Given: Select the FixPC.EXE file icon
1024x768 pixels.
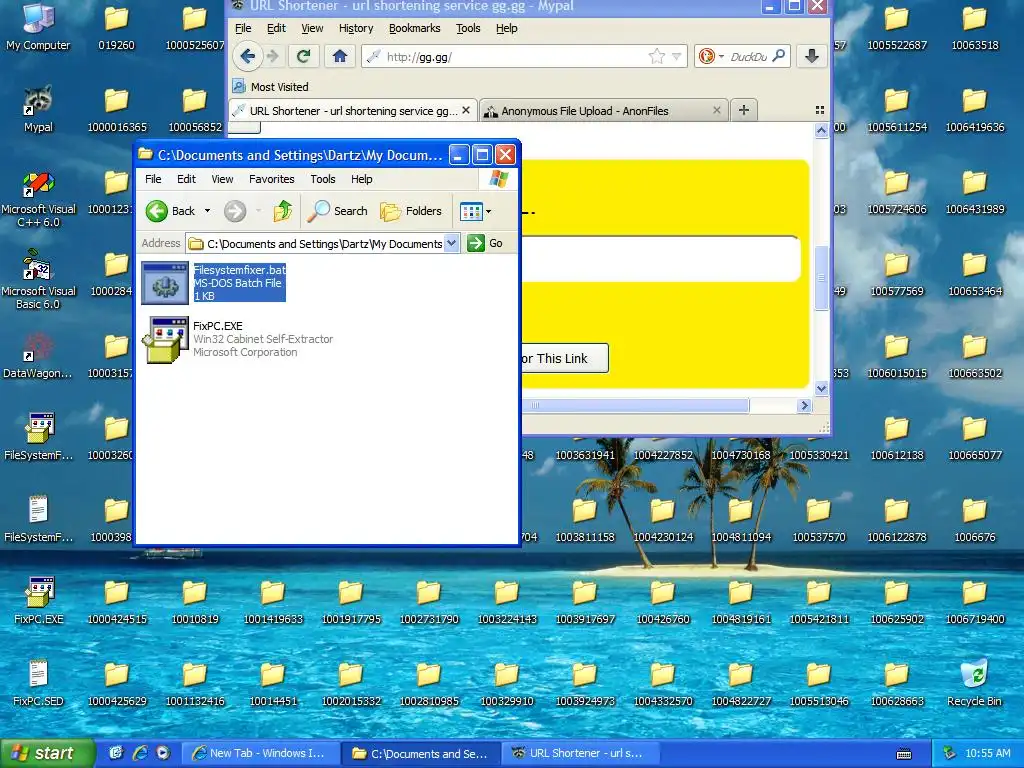Looking at the screenshot, I should [x=165, y=340].
